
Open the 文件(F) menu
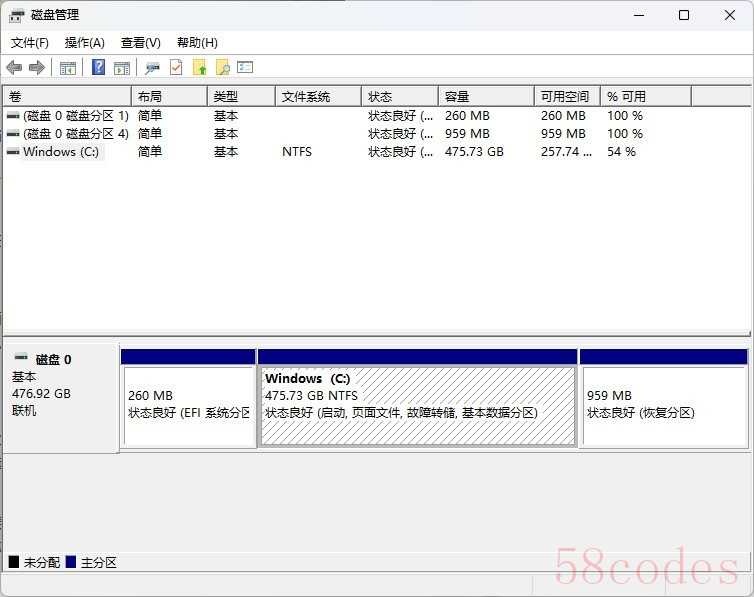[30, 43]
